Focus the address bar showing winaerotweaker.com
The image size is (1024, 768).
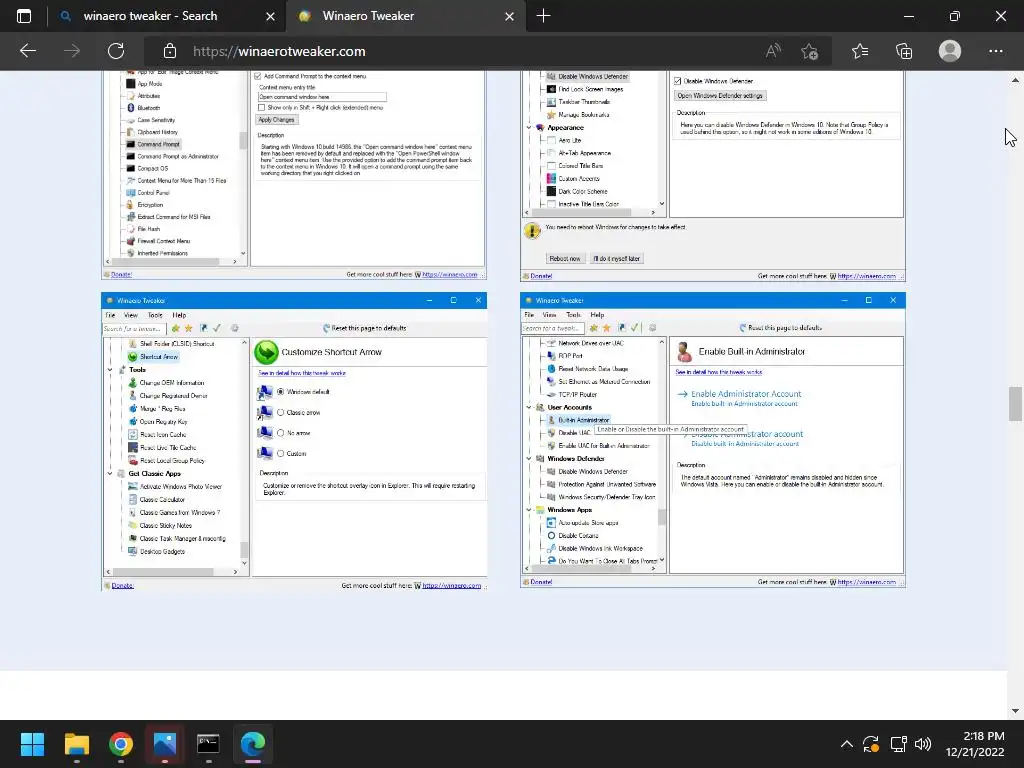(x=457, y=51)
